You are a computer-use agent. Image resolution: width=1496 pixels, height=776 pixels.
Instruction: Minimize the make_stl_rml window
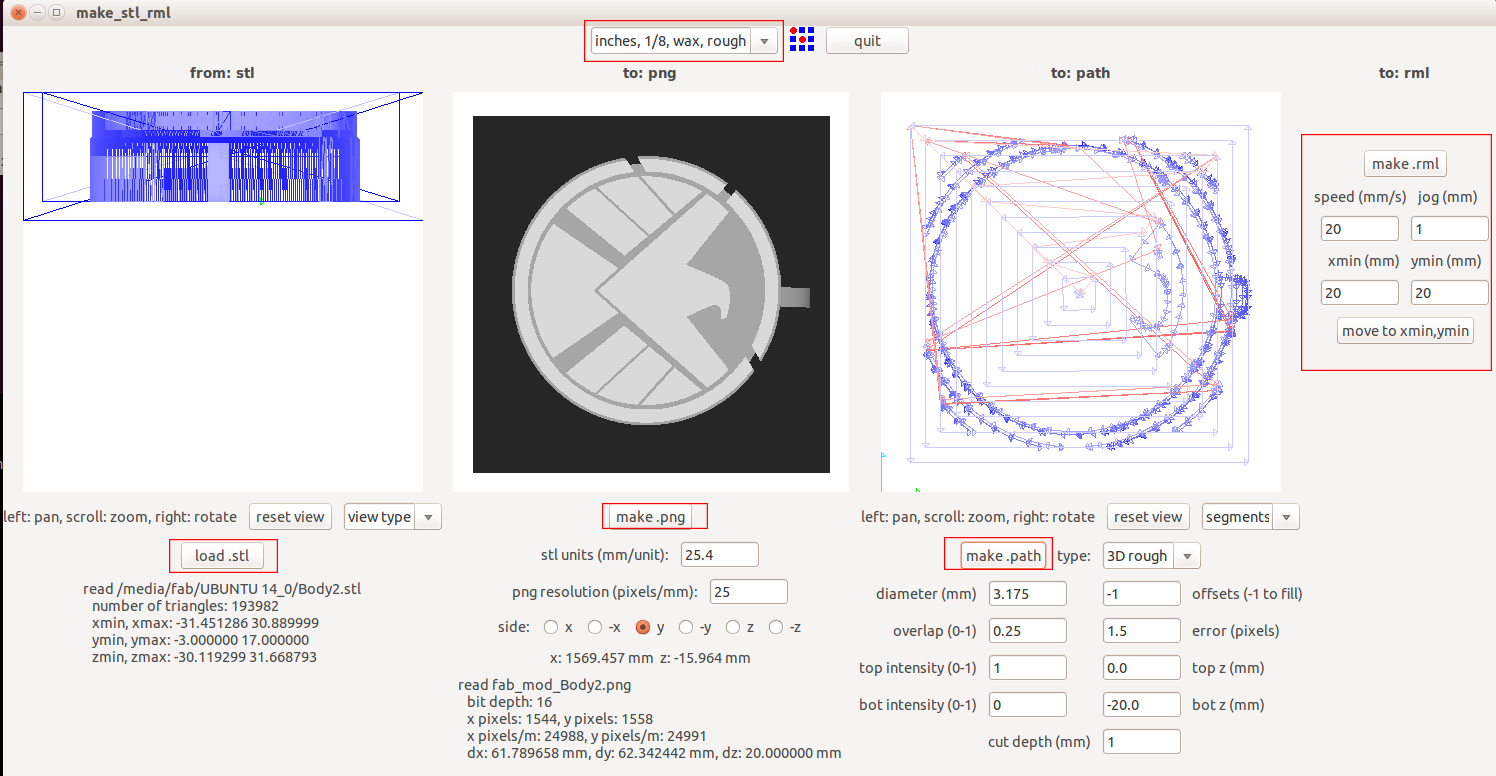point(37,12)
